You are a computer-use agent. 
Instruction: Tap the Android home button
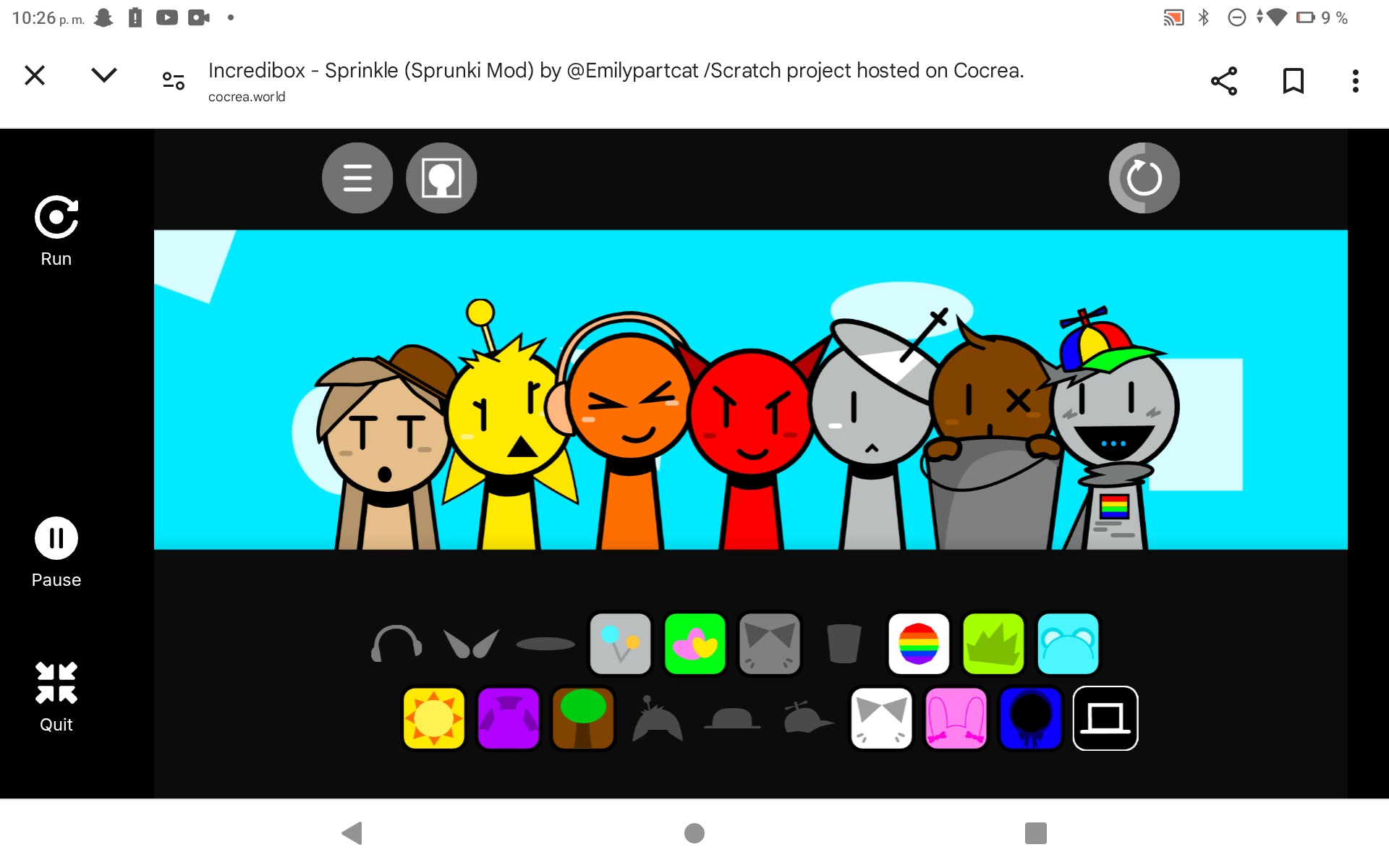(x=694, y=833)
